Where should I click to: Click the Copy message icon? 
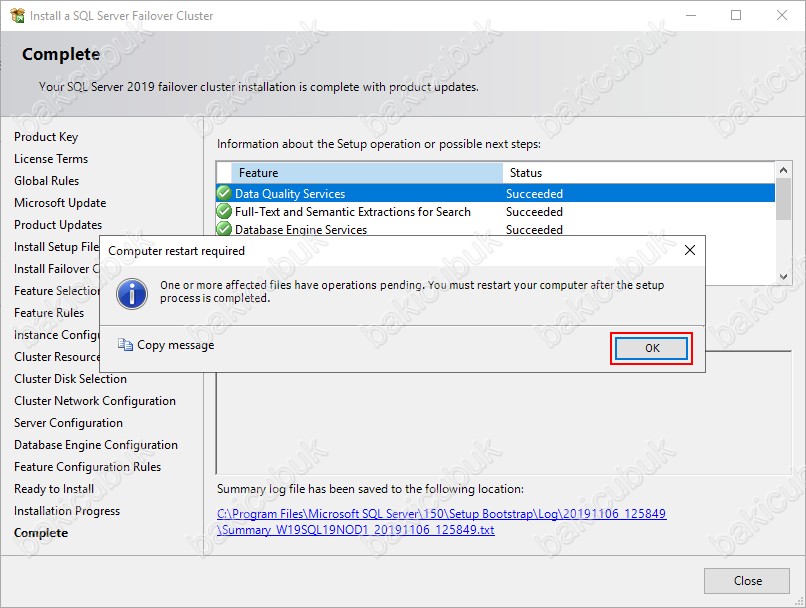click(125, 344)
